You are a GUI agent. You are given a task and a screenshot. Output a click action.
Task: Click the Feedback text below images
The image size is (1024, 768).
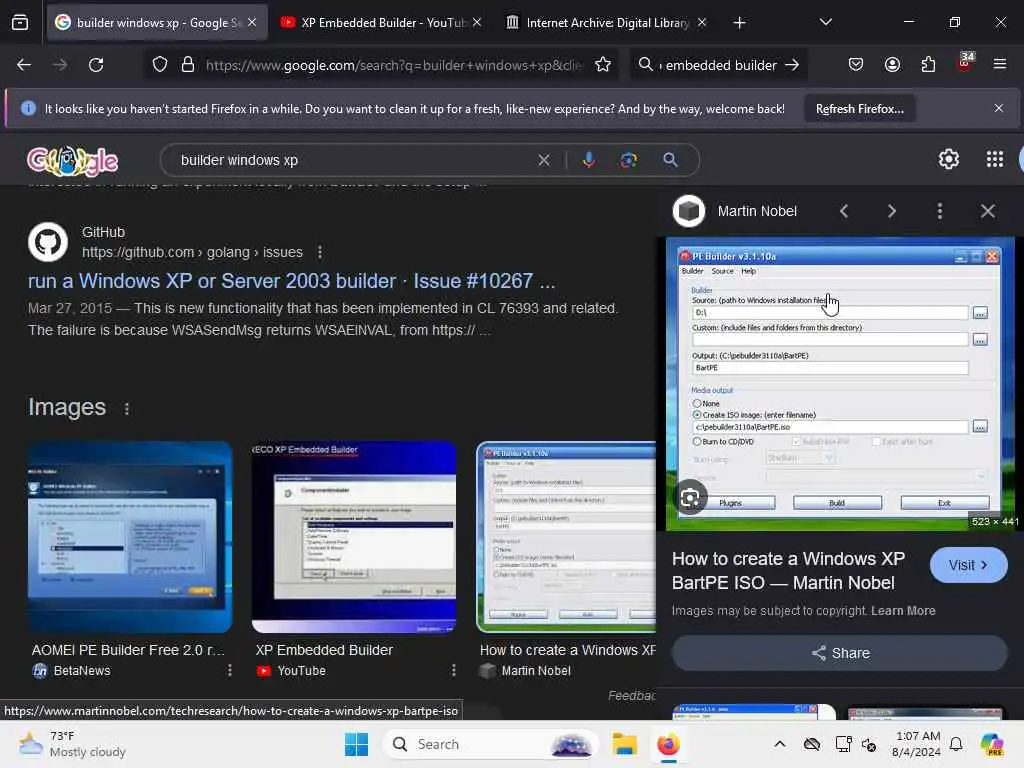click(632, 696)
